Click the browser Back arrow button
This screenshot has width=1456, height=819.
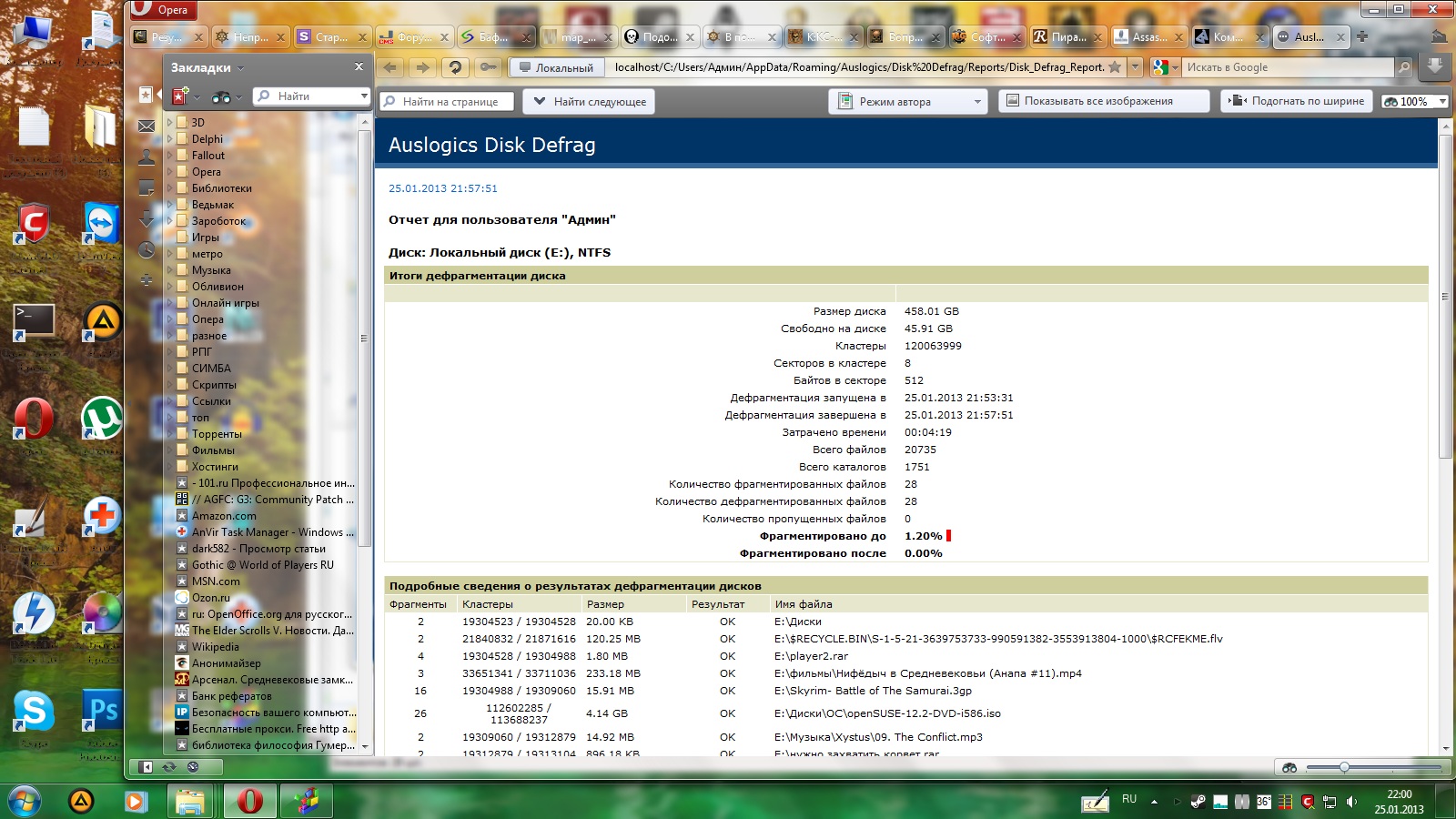point(390,67)
